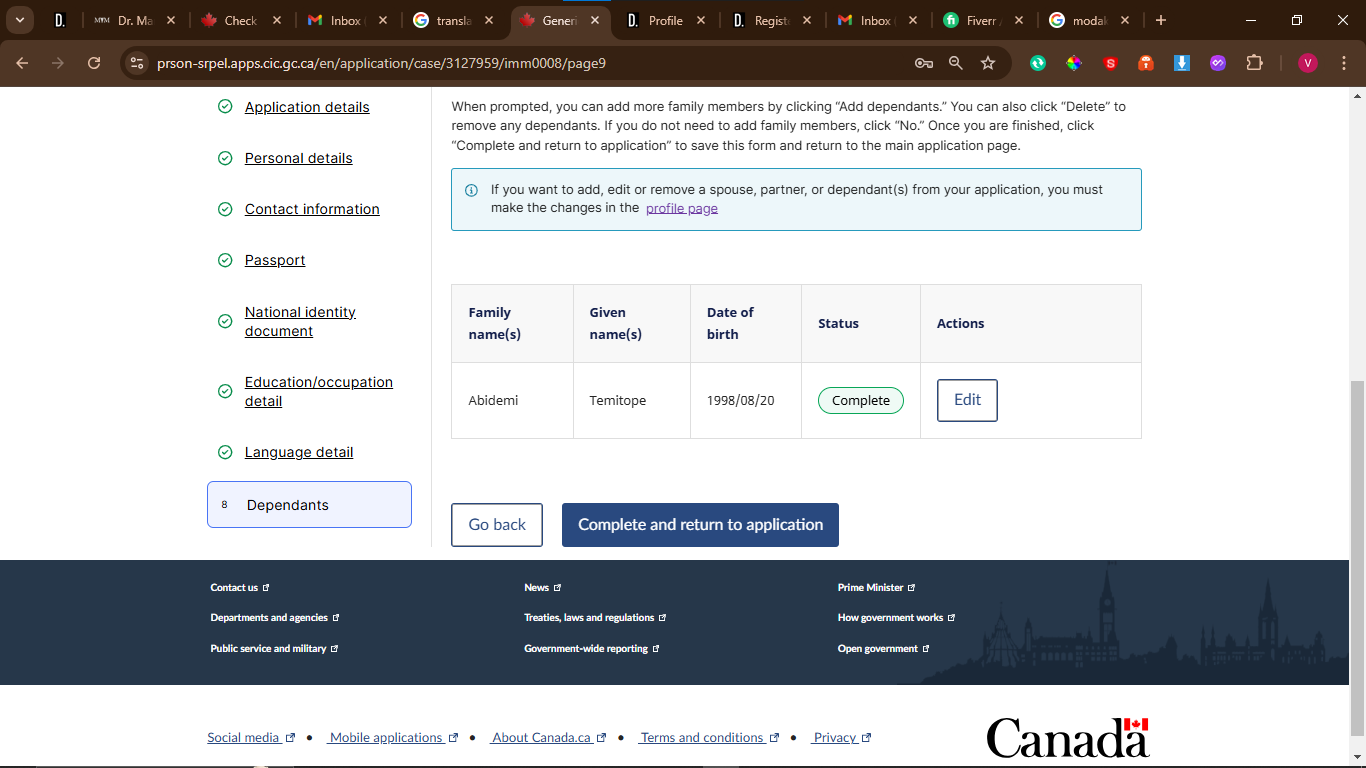The height and width of the screenshot is (768, 1366).
Task: Open the Extensions puzzle-piece menu
Action: (x=1254, y=63)
